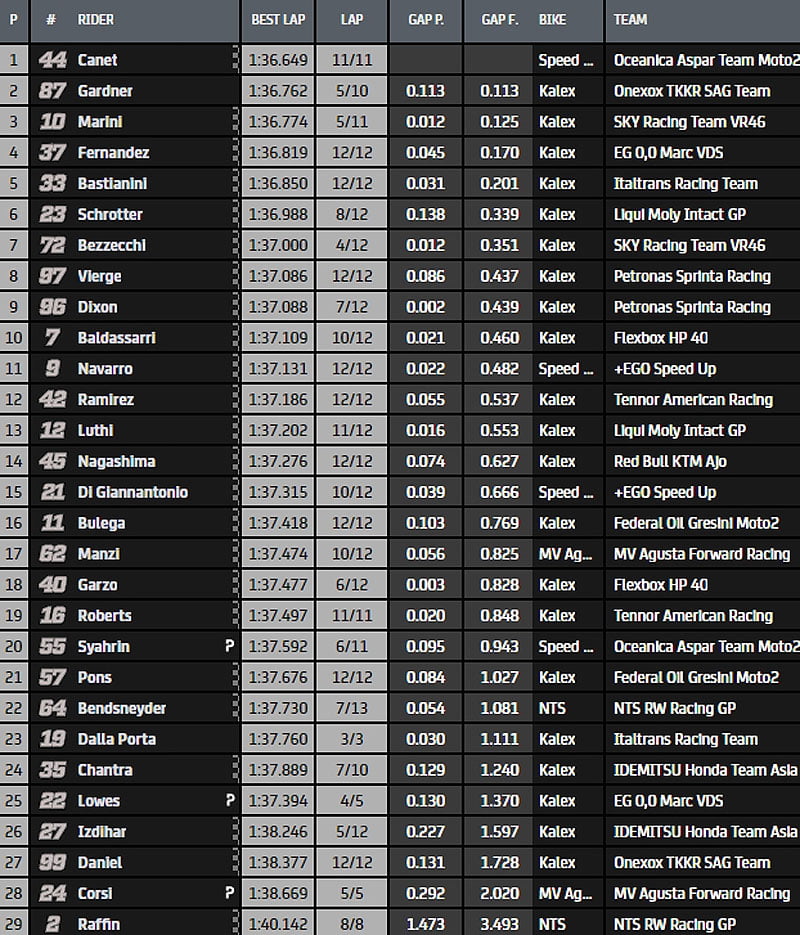
Task: Select the number 87 badge beside Gardner
Action: click(x=52, y=91)
